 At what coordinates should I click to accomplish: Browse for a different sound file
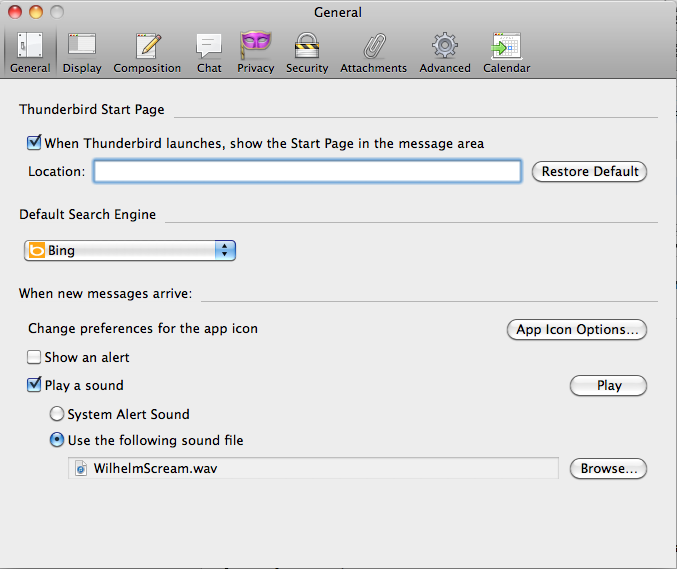(608, 468)
